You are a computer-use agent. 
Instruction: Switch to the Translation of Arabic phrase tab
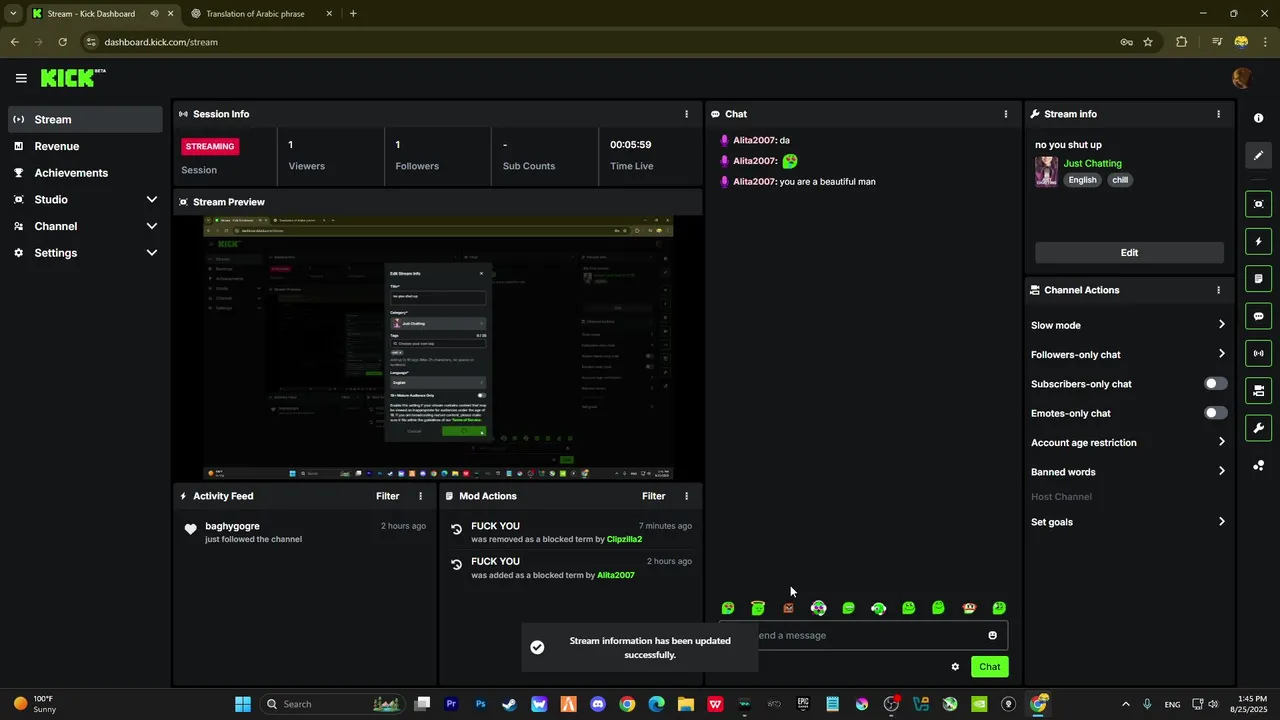tap(260, 14)
